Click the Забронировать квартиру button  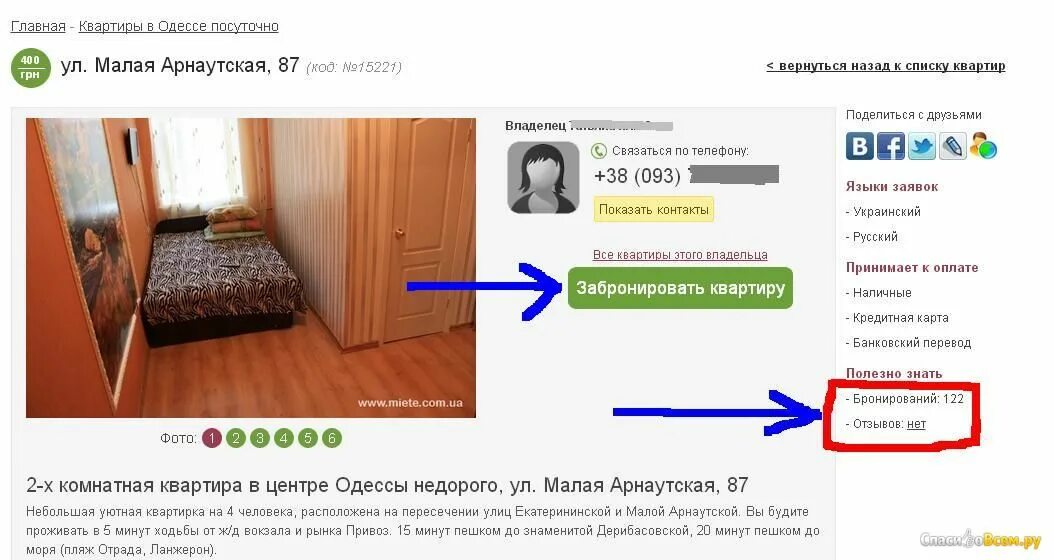(680, 288)
